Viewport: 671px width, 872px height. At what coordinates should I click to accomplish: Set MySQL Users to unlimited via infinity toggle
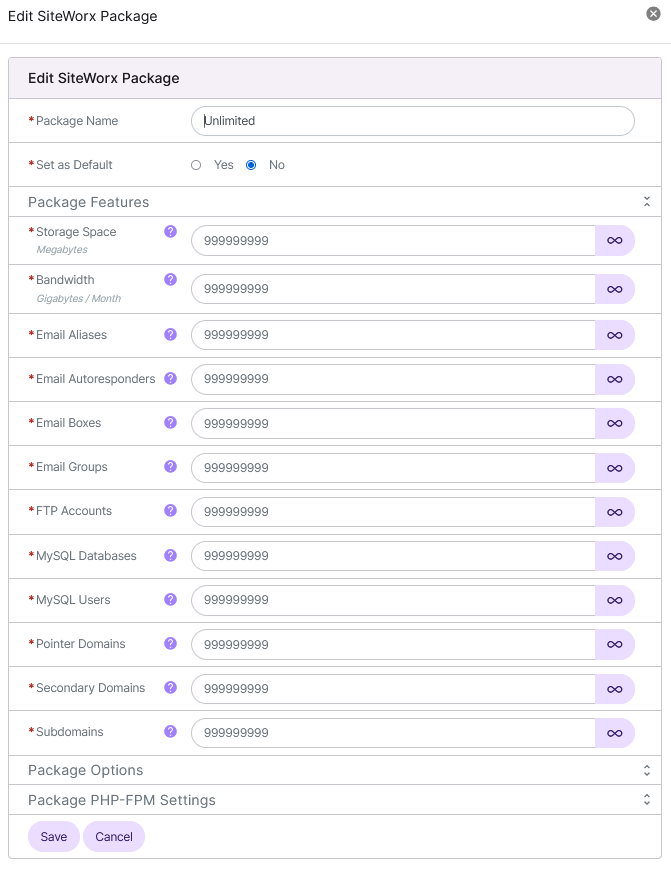point(614,600)
